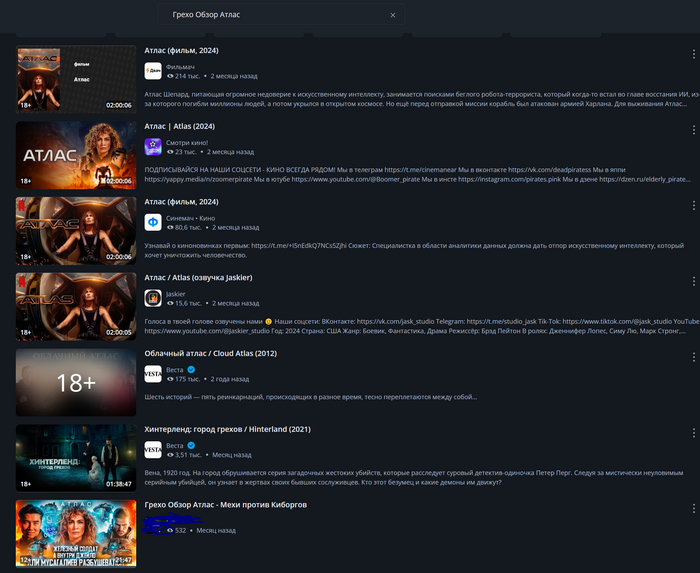Click the description starting "Узнавай о киноновинках первым"
Image resolution: width=700 pixels, height=573 pixels.
(x=414, y=250)
